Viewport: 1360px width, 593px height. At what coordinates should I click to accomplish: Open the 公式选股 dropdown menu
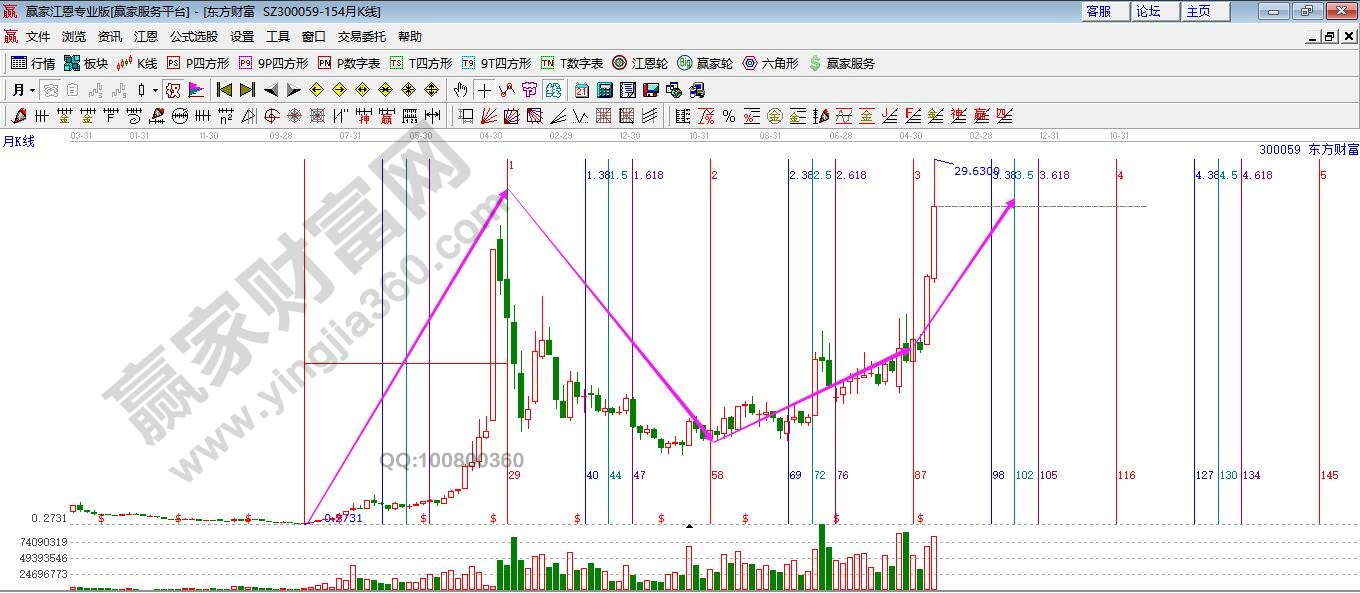tap(193, 36)
